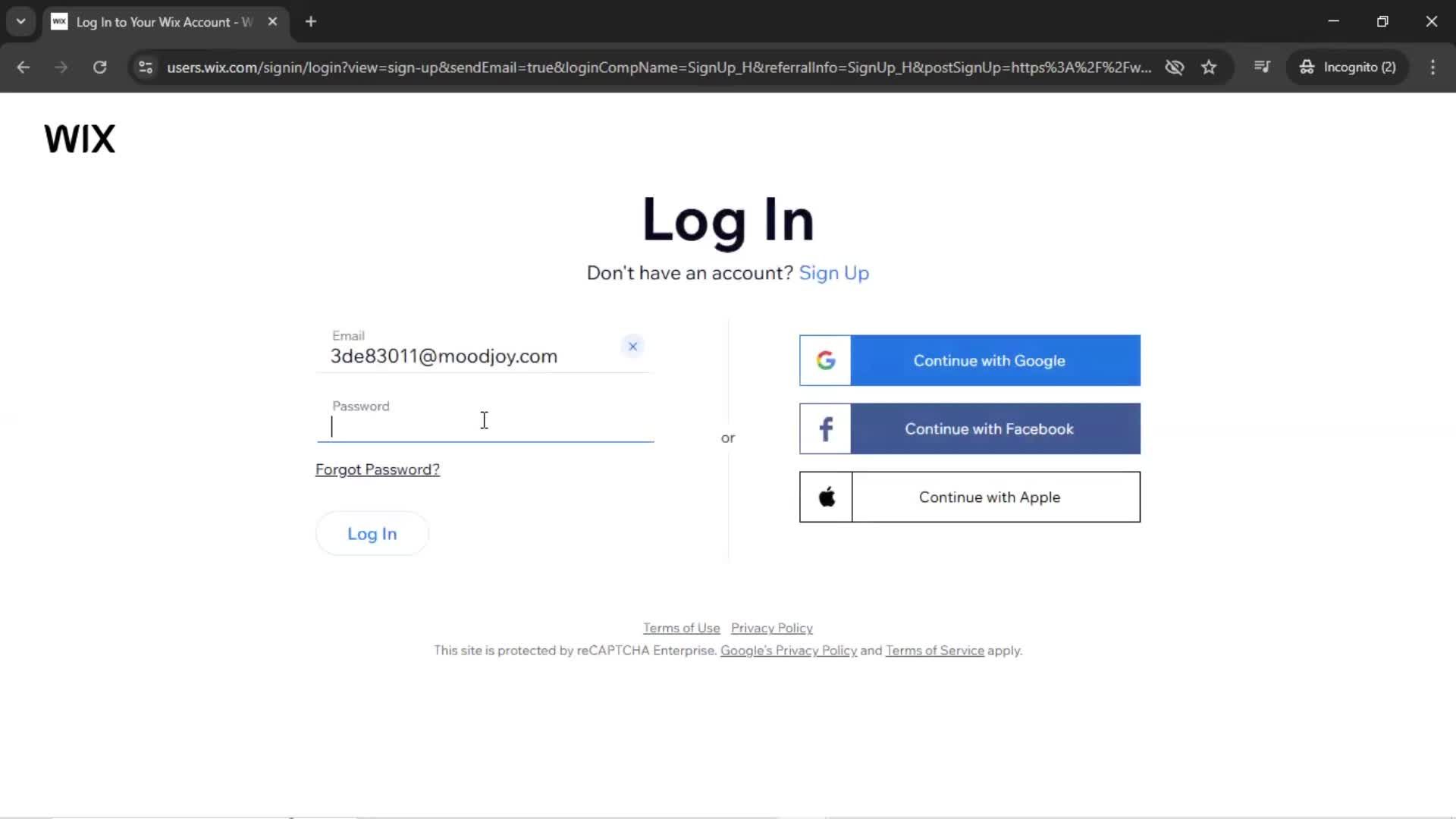
Task: Click the Log In button
Action: point(372,534)
